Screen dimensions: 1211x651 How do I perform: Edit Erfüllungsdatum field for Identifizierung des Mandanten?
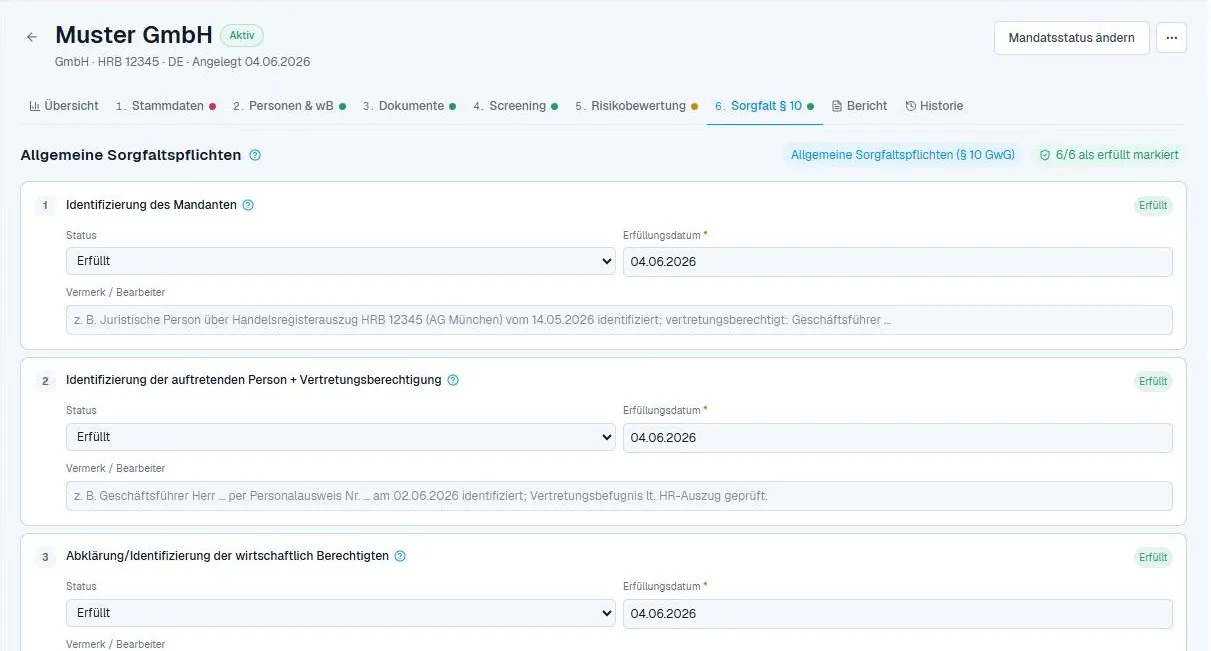[897, 262]
